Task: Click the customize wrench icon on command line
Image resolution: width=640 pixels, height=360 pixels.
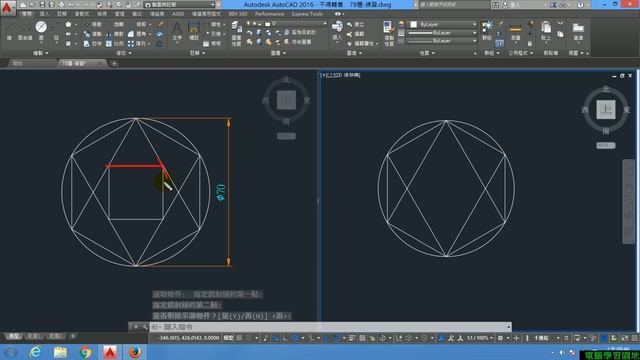Action: click(144, 327)
